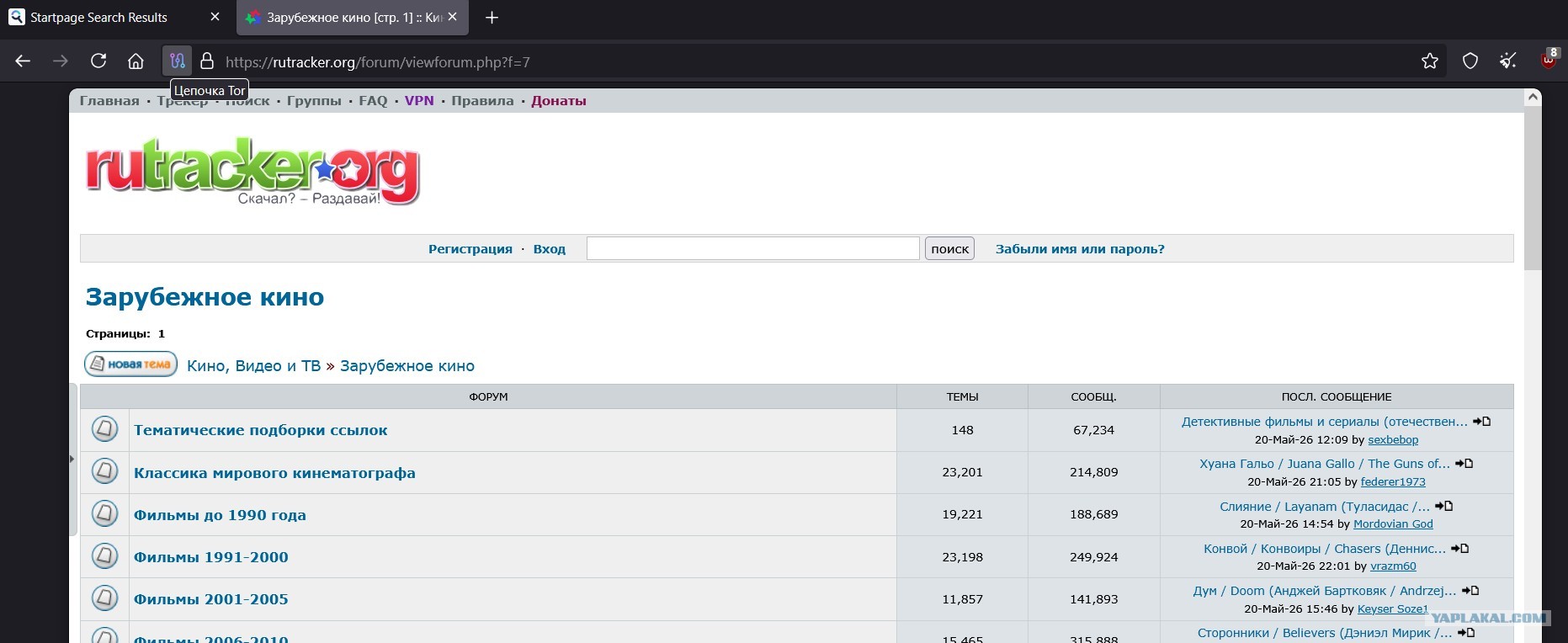Open the Донаты navigation link
Viewport: 1568px width, 643px height.
point(559,101)
